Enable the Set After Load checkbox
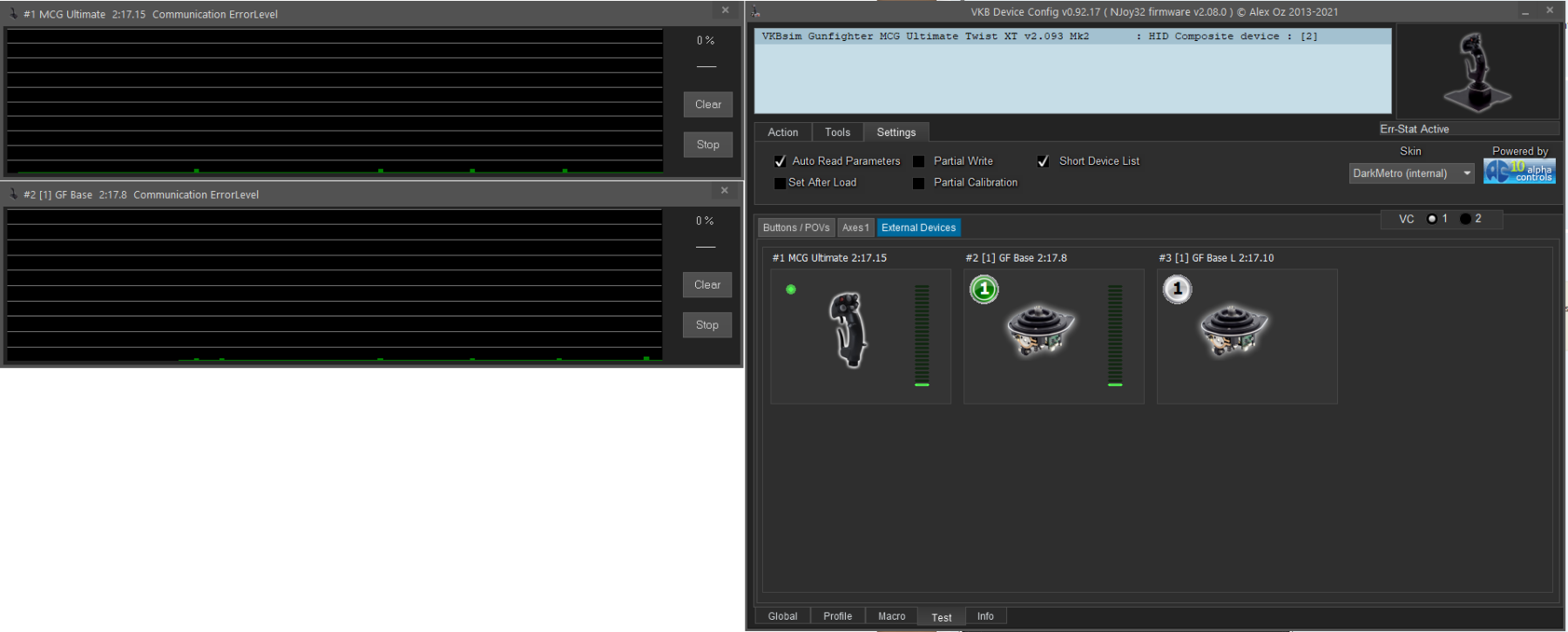Screen dimensions: 1568x632 coord(781,183)
